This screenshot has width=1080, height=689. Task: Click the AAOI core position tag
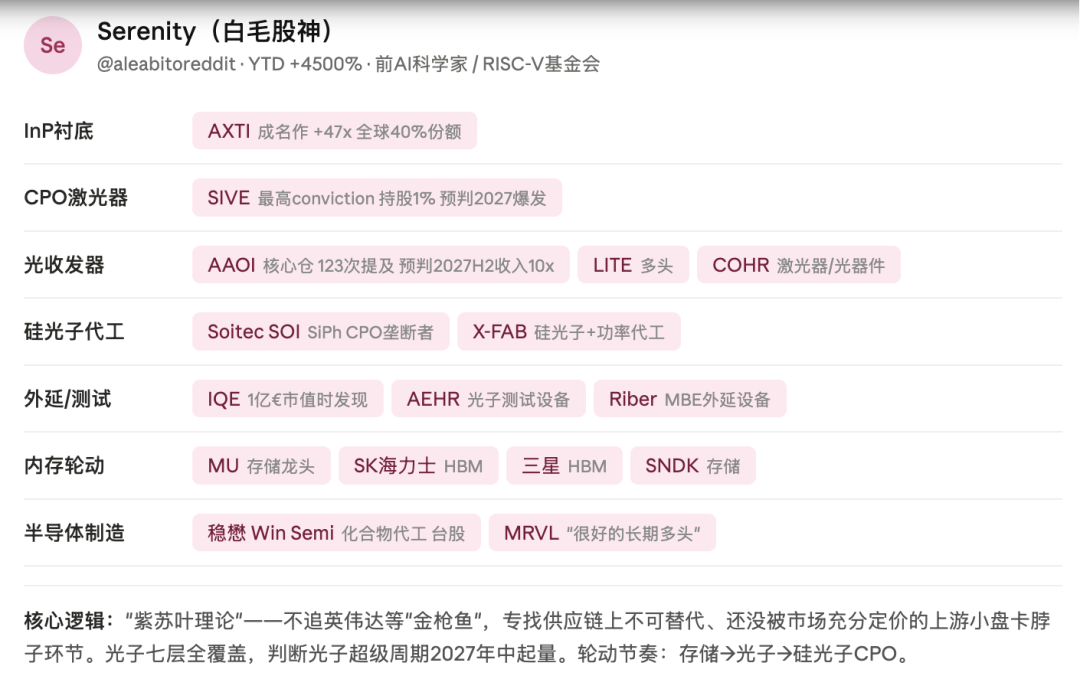381,265
